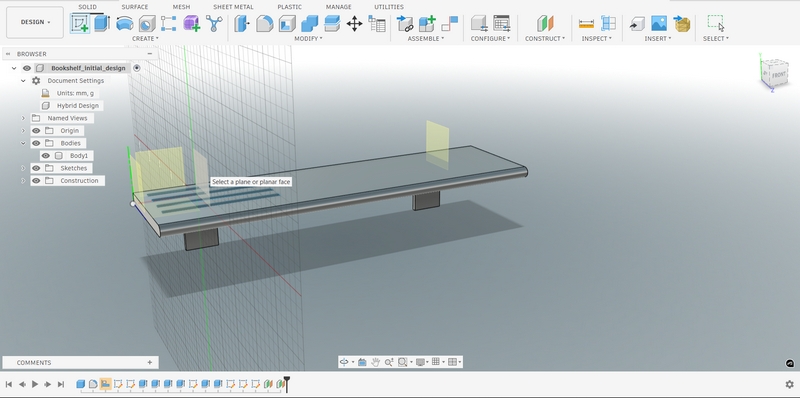The height and width of the screenshot is (398, 800).
Task: Select the Extrude tool in Create
Action: tap(102, 23)
